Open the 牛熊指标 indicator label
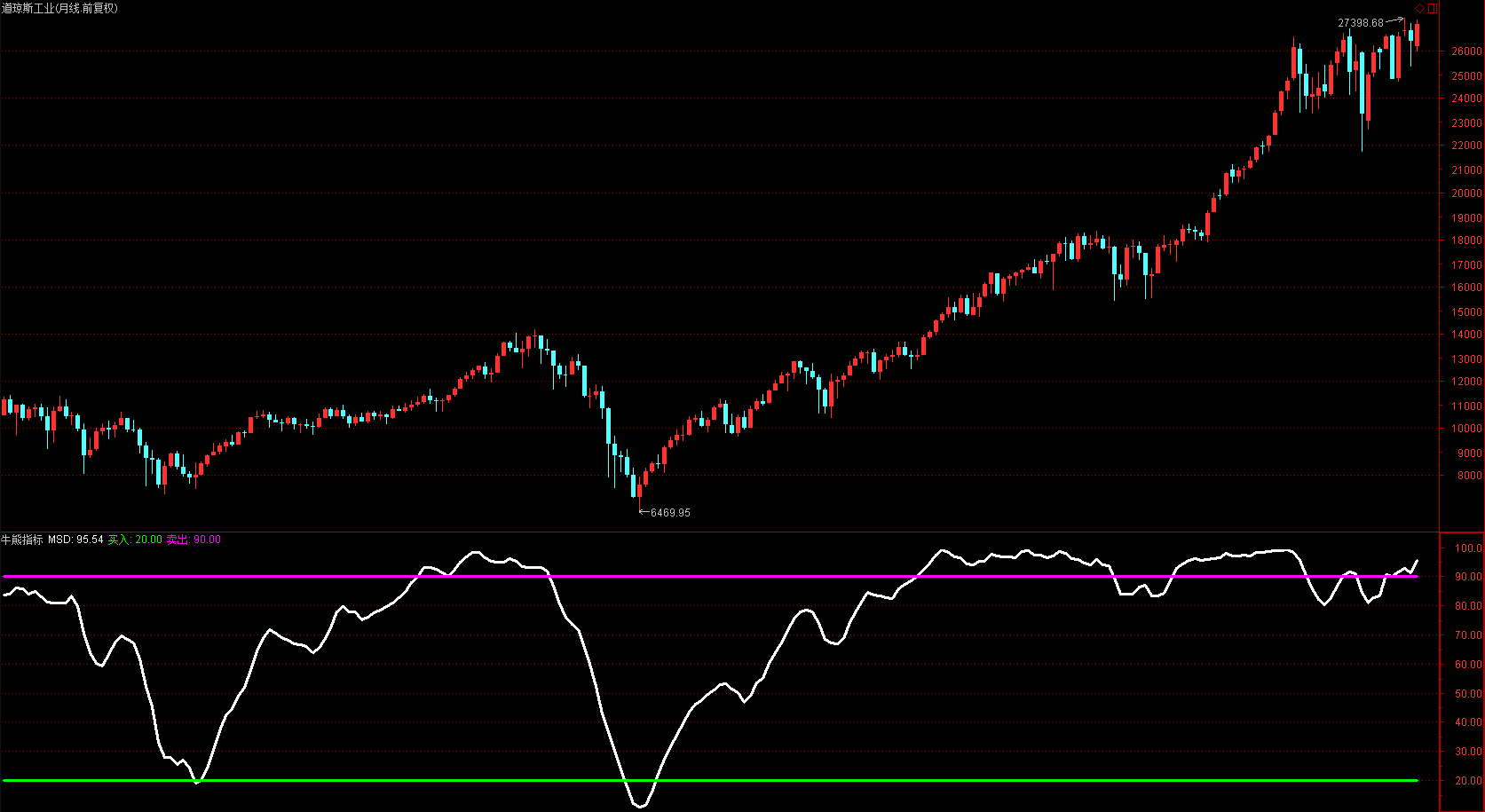The width and height of the screenshot is (1485, 812). (22, 540)
